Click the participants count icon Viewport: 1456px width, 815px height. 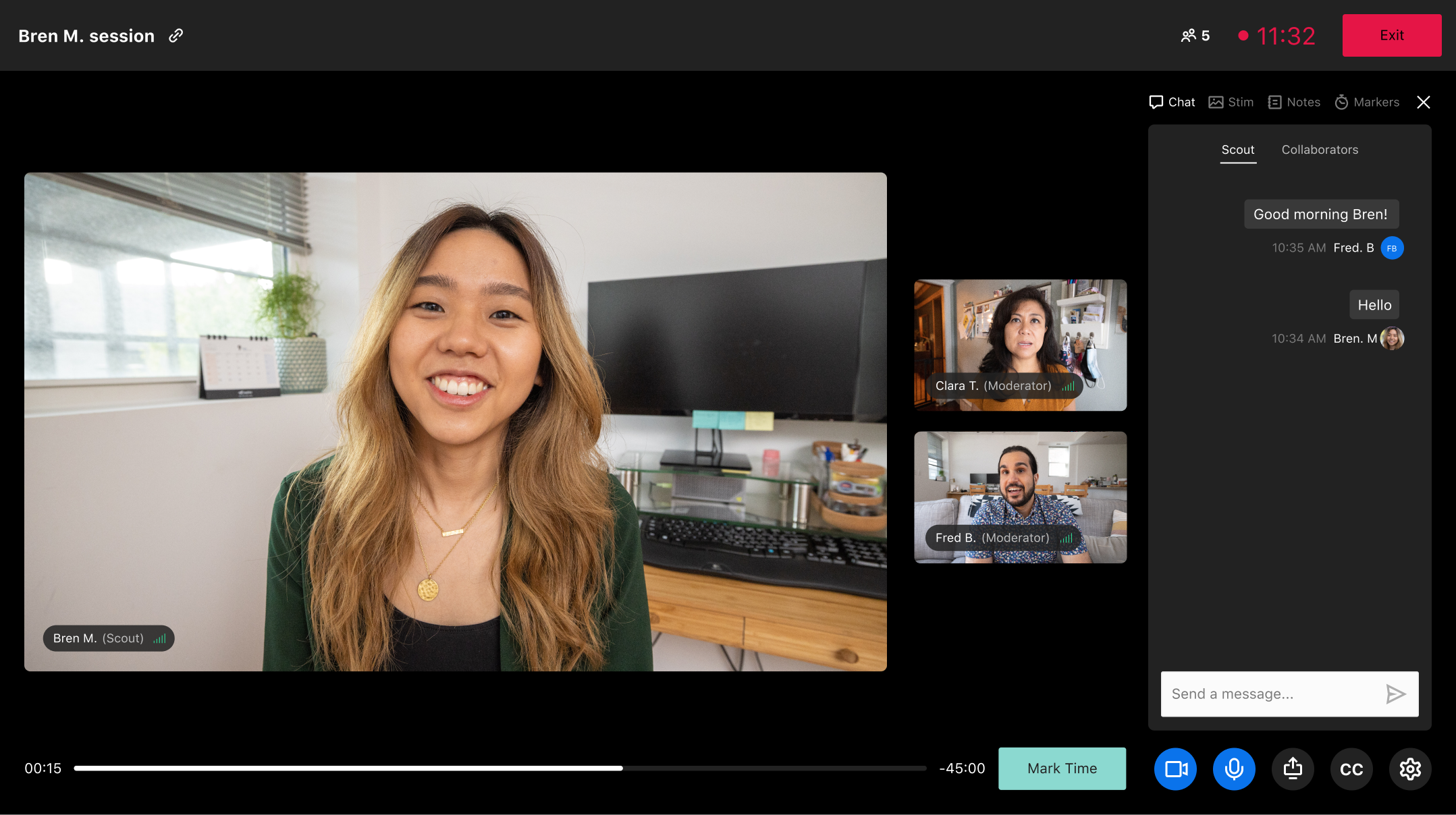click(x=1188, y=36)
